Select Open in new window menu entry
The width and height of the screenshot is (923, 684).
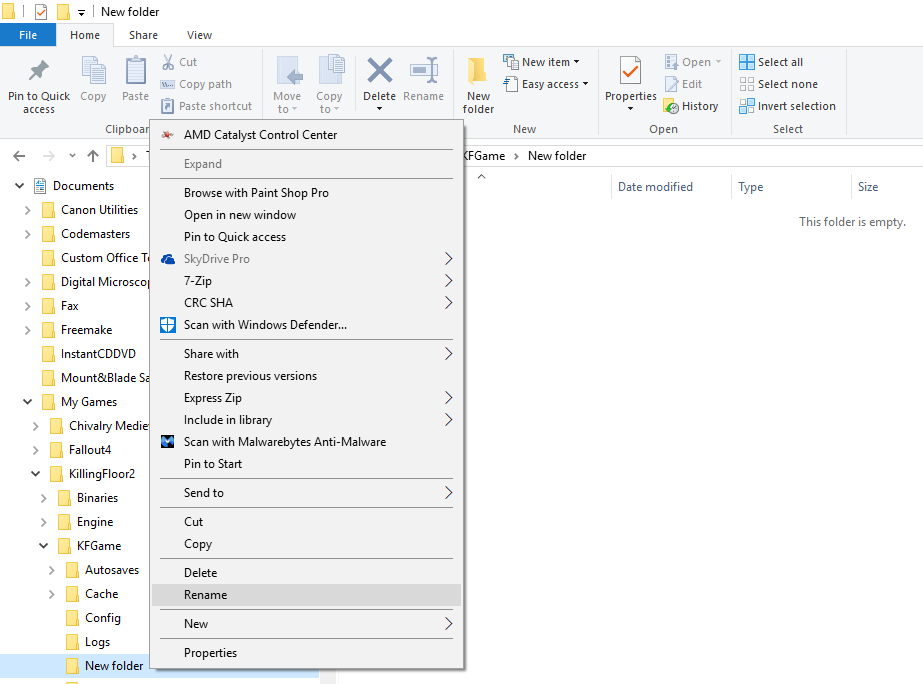[306, 215]
